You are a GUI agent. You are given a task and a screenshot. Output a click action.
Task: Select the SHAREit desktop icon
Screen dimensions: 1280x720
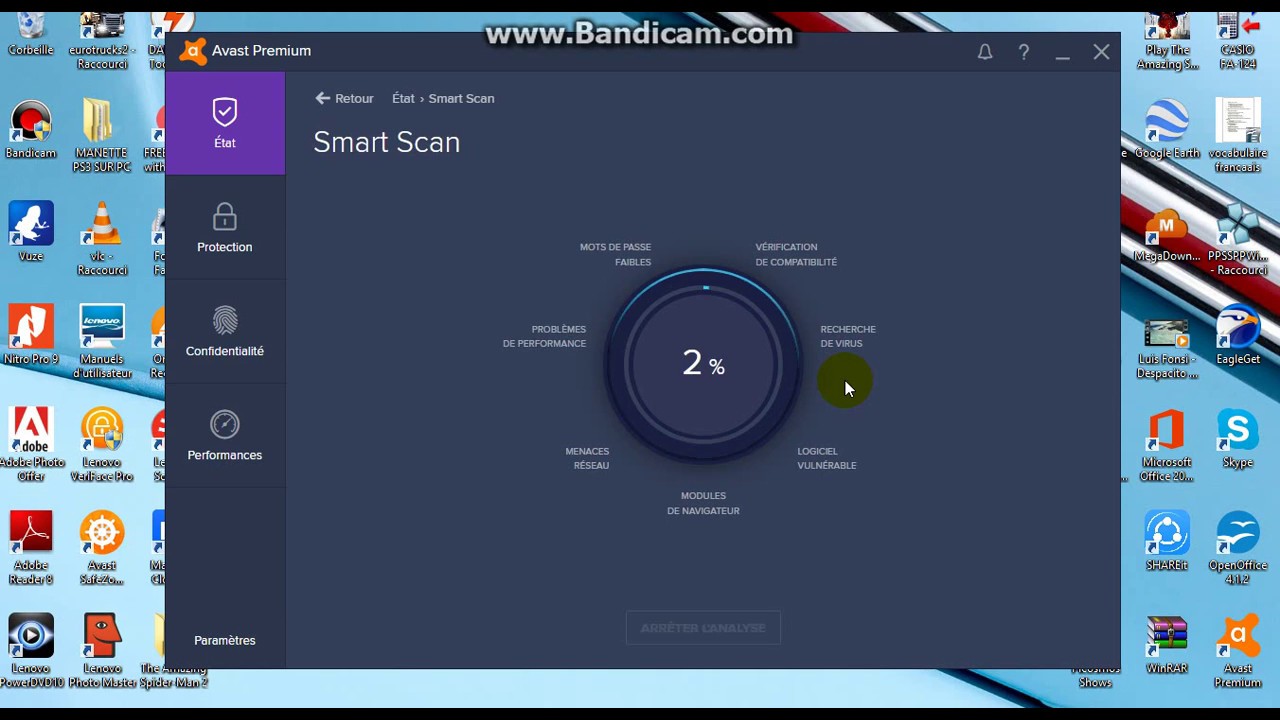1167,541
